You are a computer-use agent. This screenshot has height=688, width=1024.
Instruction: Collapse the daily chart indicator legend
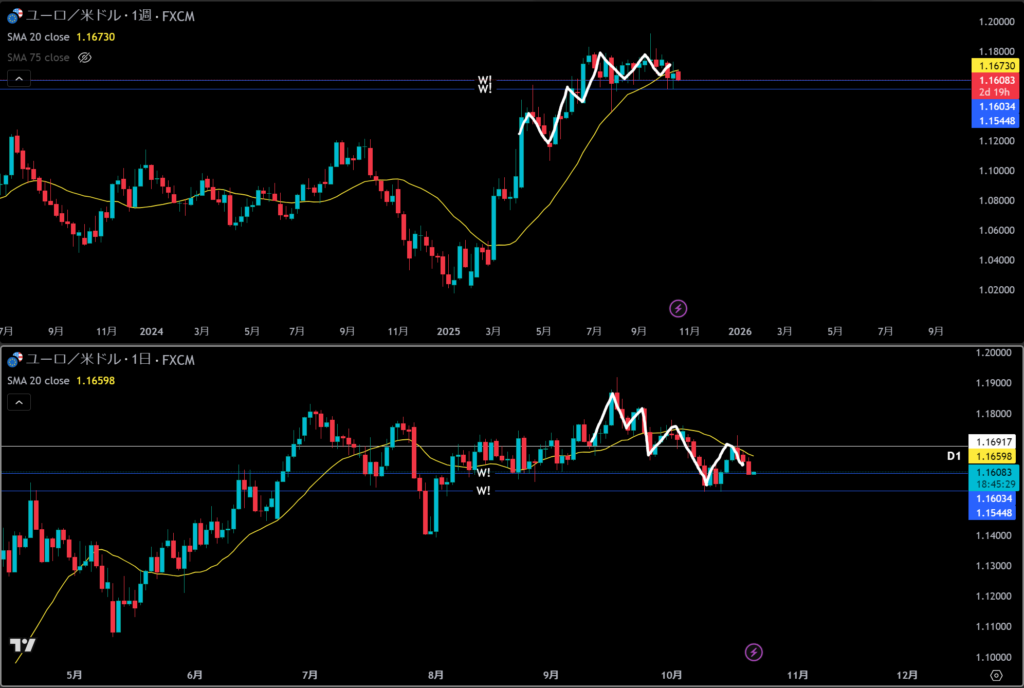tap(16, 402)
